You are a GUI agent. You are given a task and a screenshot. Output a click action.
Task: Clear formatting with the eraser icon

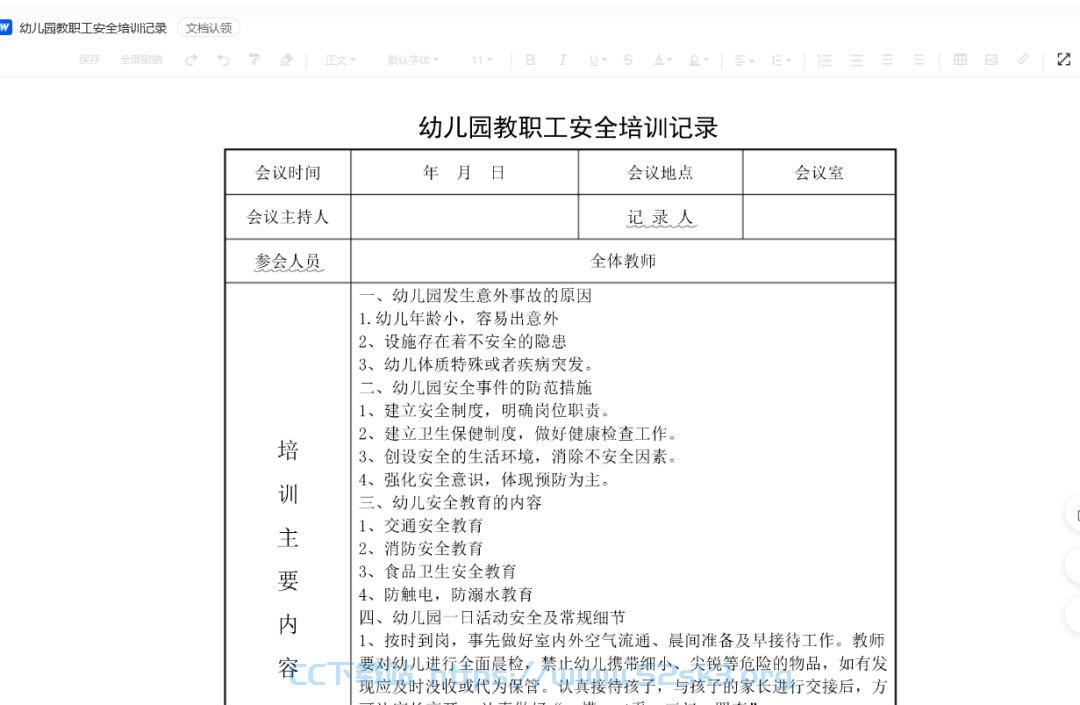[286, 60]
